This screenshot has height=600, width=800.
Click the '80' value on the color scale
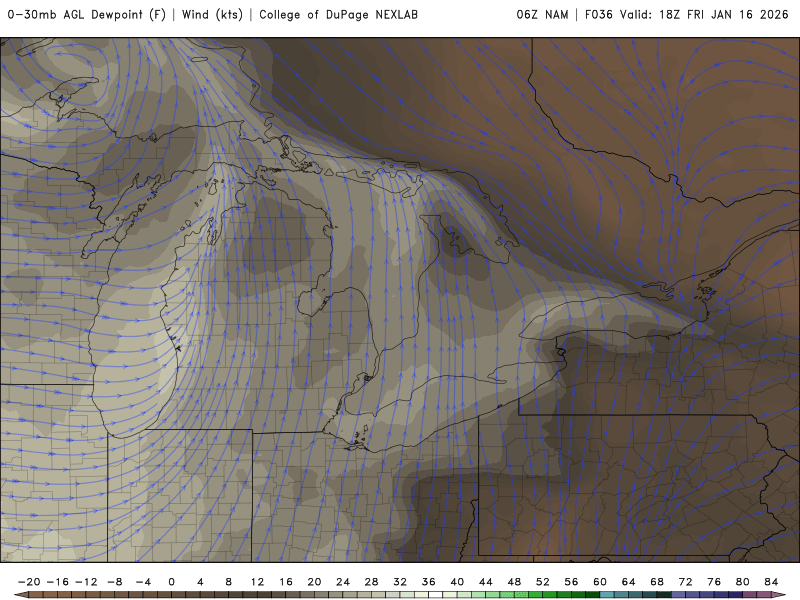(x=743, y=582)
